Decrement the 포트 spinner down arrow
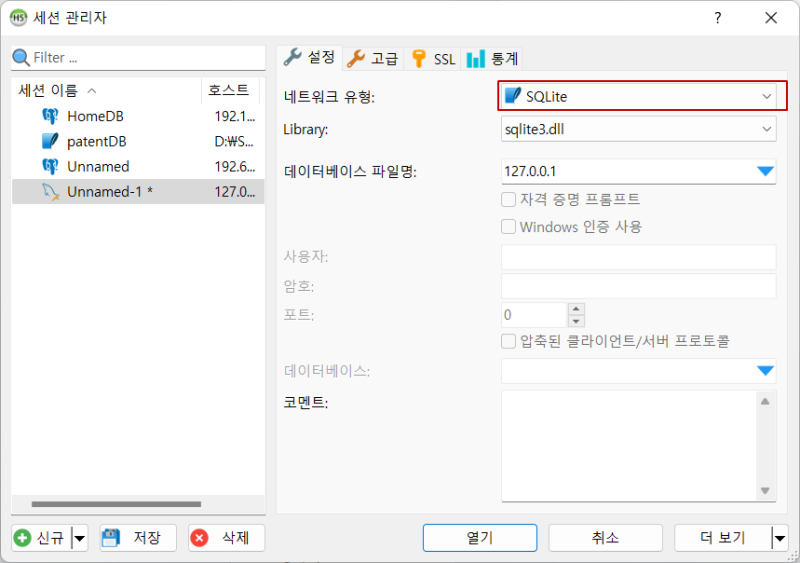 pyautogui.click(x=576, y=321)
